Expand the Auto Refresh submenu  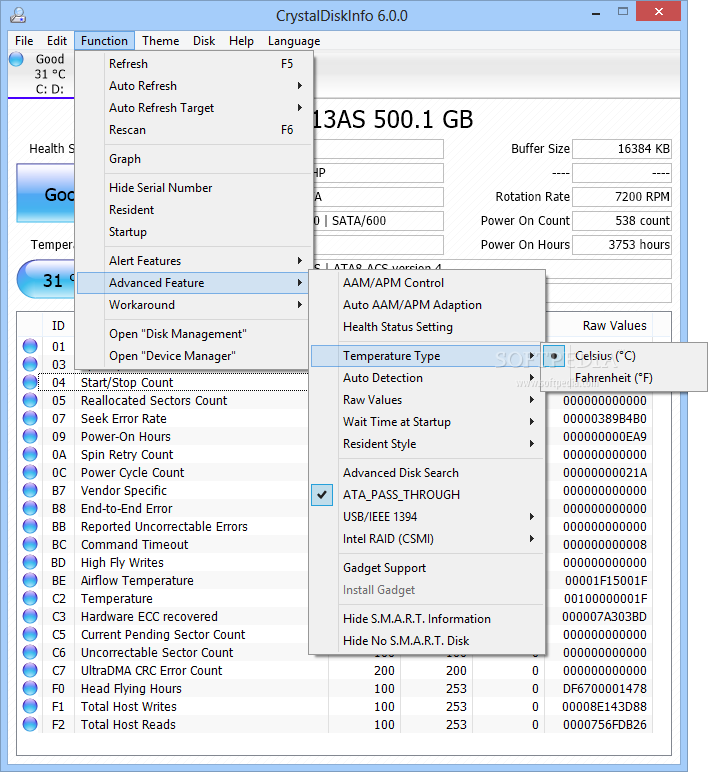coord(194,86)
